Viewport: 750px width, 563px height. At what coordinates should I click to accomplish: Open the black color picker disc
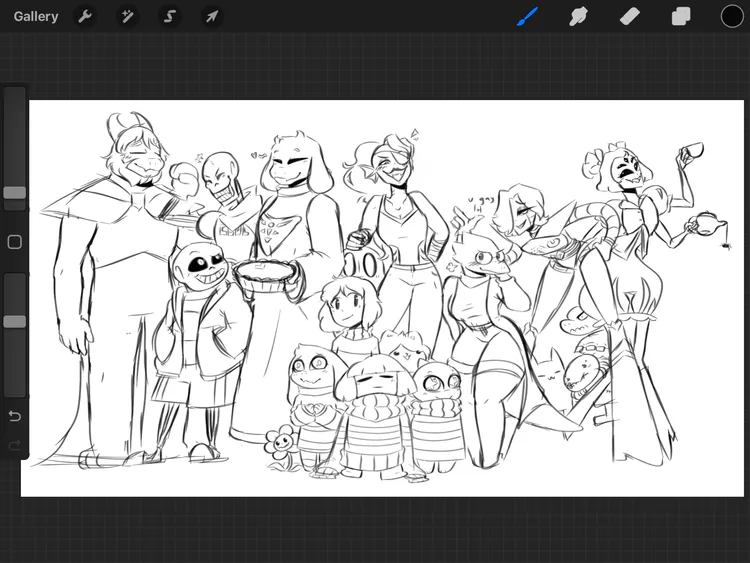732,16
